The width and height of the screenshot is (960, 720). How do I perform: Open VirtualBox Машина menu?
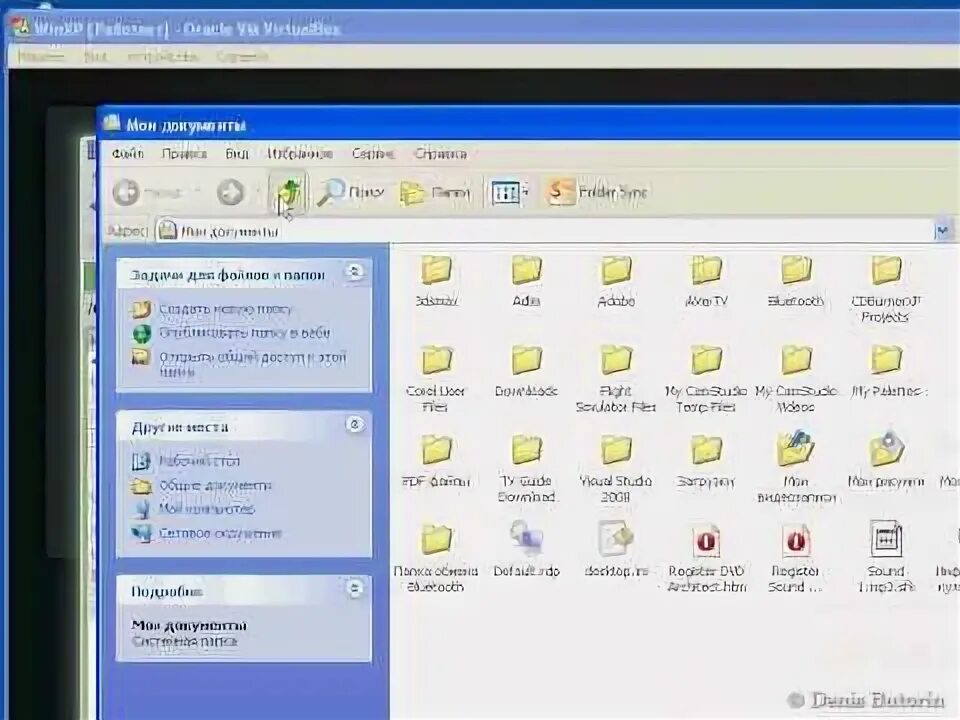(40, 56)
